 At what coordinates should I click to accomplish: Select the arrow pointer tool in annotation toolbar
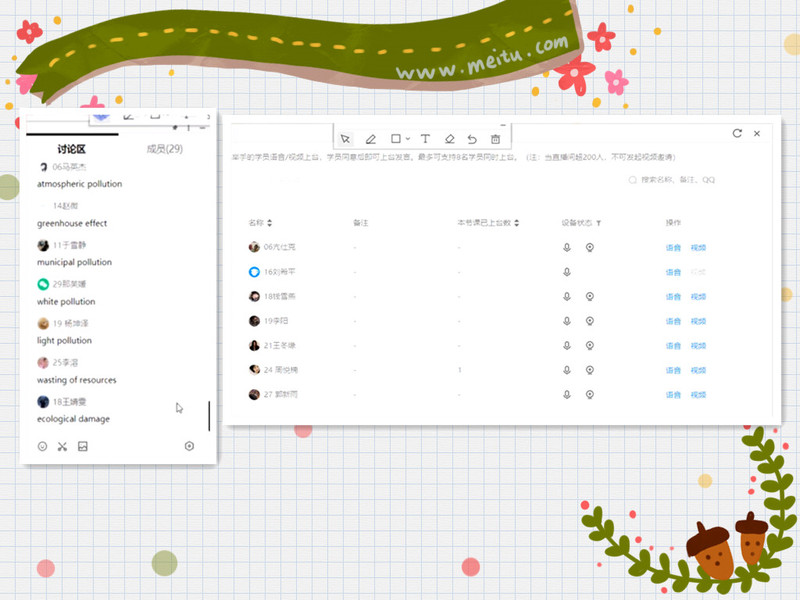(x=345, y=139)
